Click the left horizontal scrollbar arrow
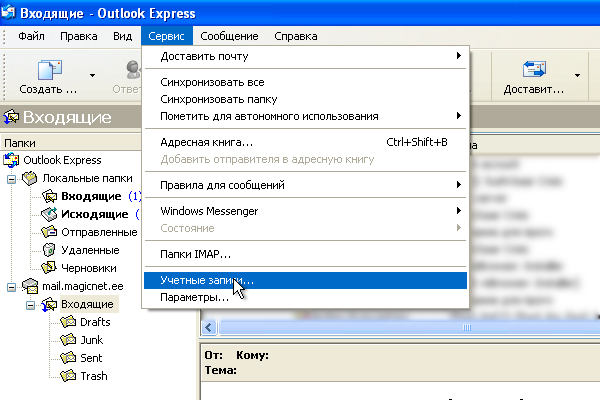This screenshot has width=600, height=400. [209, 328]
